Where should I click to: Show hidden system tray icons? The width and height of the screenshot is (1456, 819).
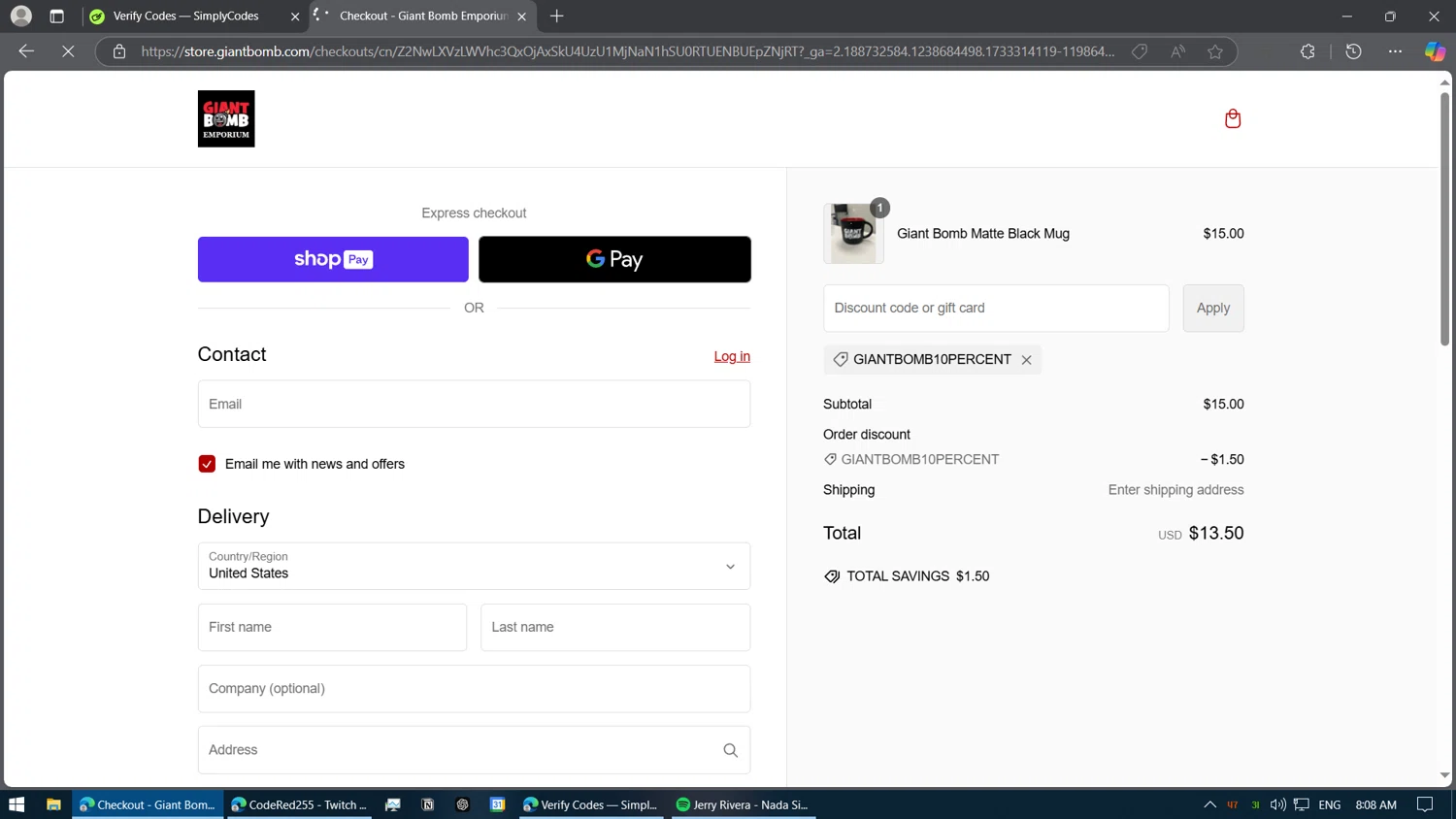pyautogui.click(x=1209, y=804)
